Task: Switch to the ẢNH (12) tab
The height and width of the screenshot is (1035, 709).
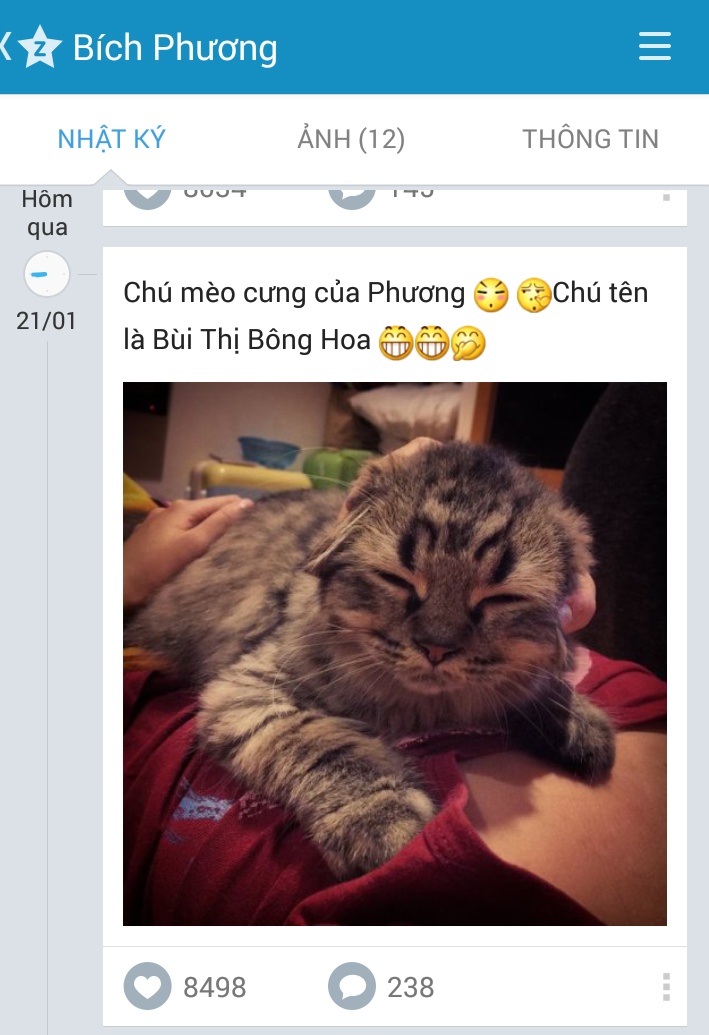Action: coord(351,139)
